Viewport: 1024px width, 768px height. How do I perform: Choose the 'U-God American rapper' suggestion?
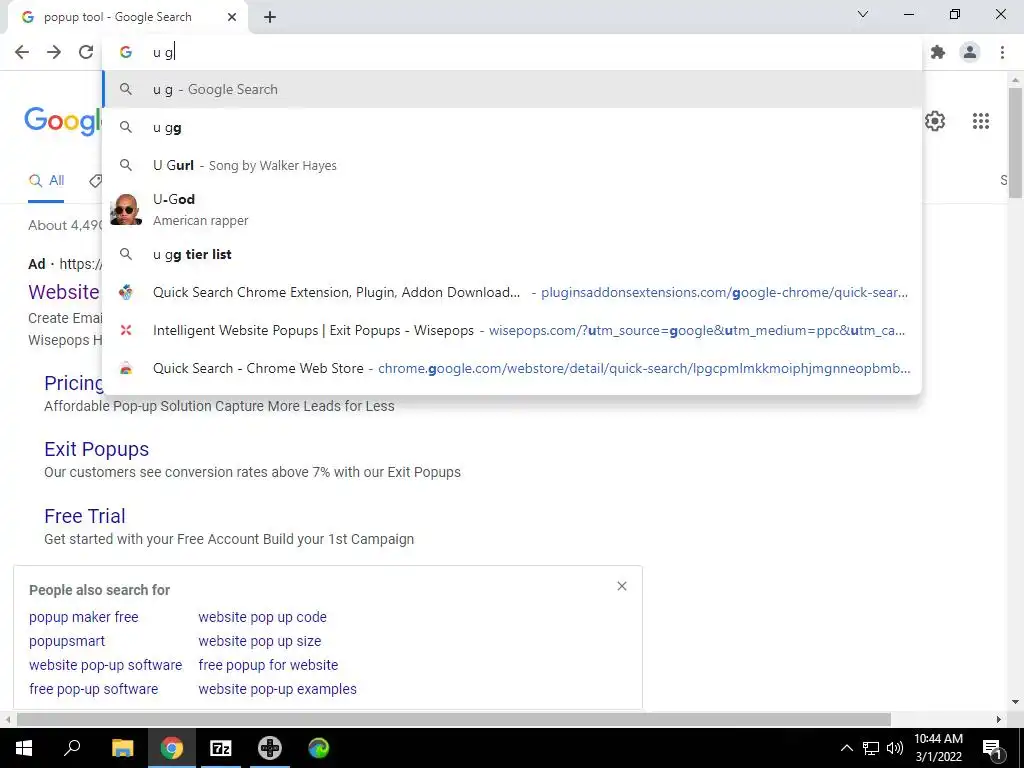pos(513,210)
